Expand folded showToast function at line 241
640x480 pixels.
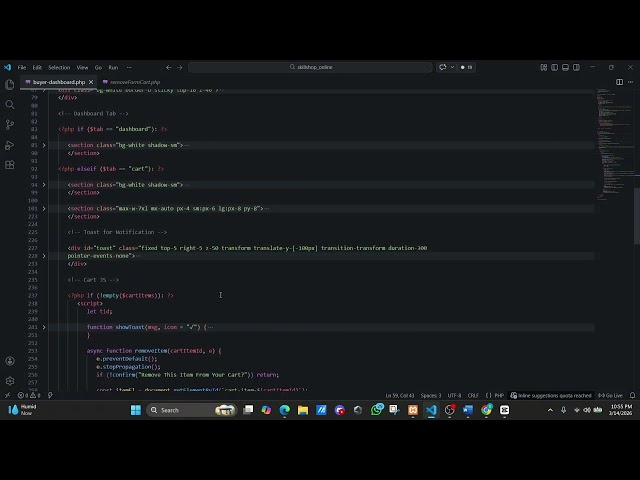coord(44,327)
